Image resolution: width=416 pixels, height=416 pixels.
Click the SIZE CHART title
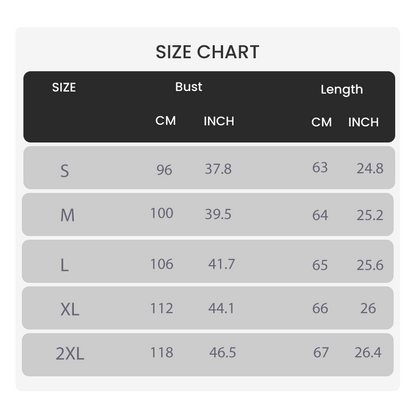click(207, 52)
